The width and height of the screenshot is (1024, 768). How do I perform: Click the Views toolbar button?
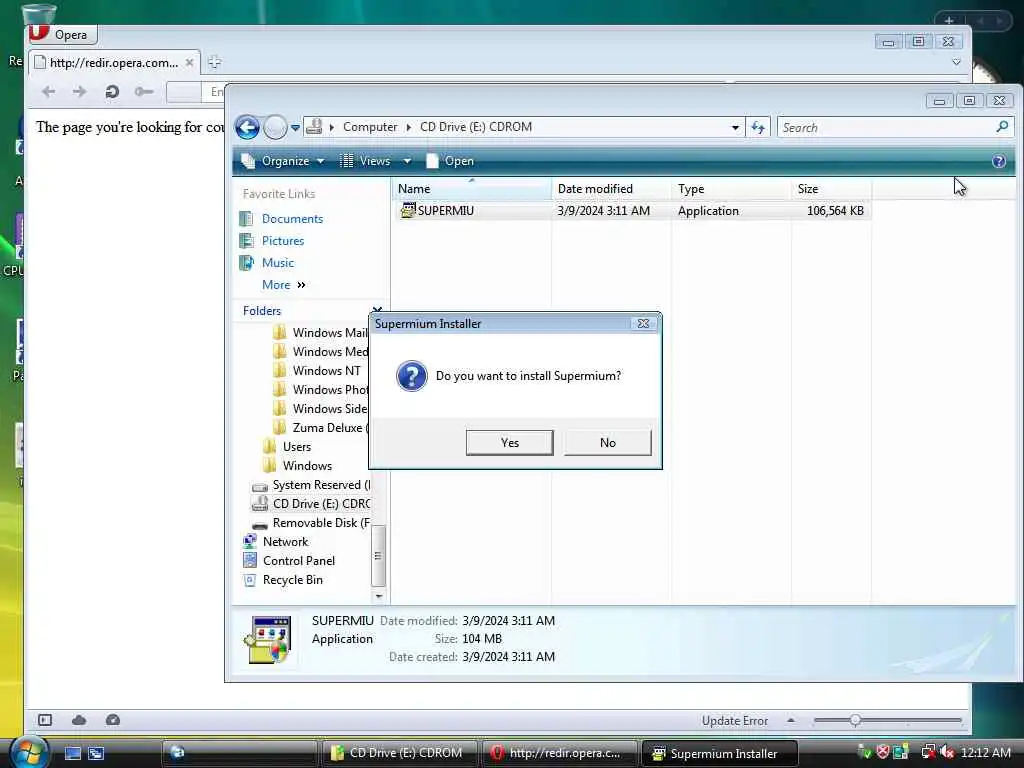pyautogui.click(x=366, y=161)
